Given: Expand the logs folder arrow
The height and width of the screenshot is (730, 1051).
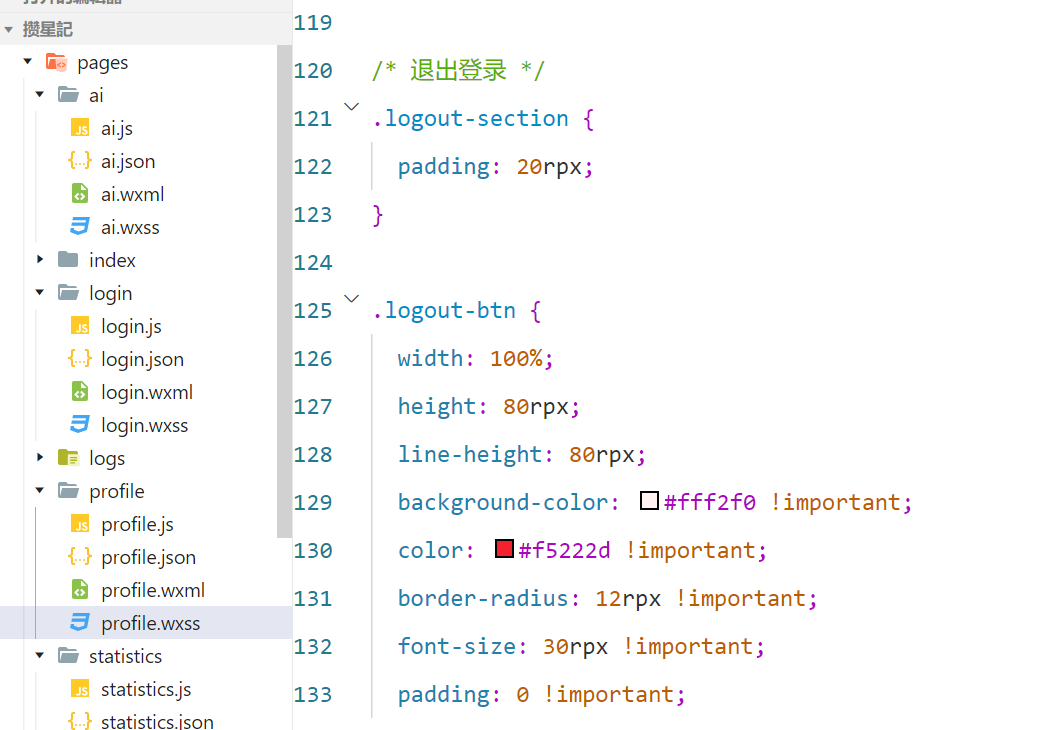Looking at the screenshot, I should (x=40, y=457).
